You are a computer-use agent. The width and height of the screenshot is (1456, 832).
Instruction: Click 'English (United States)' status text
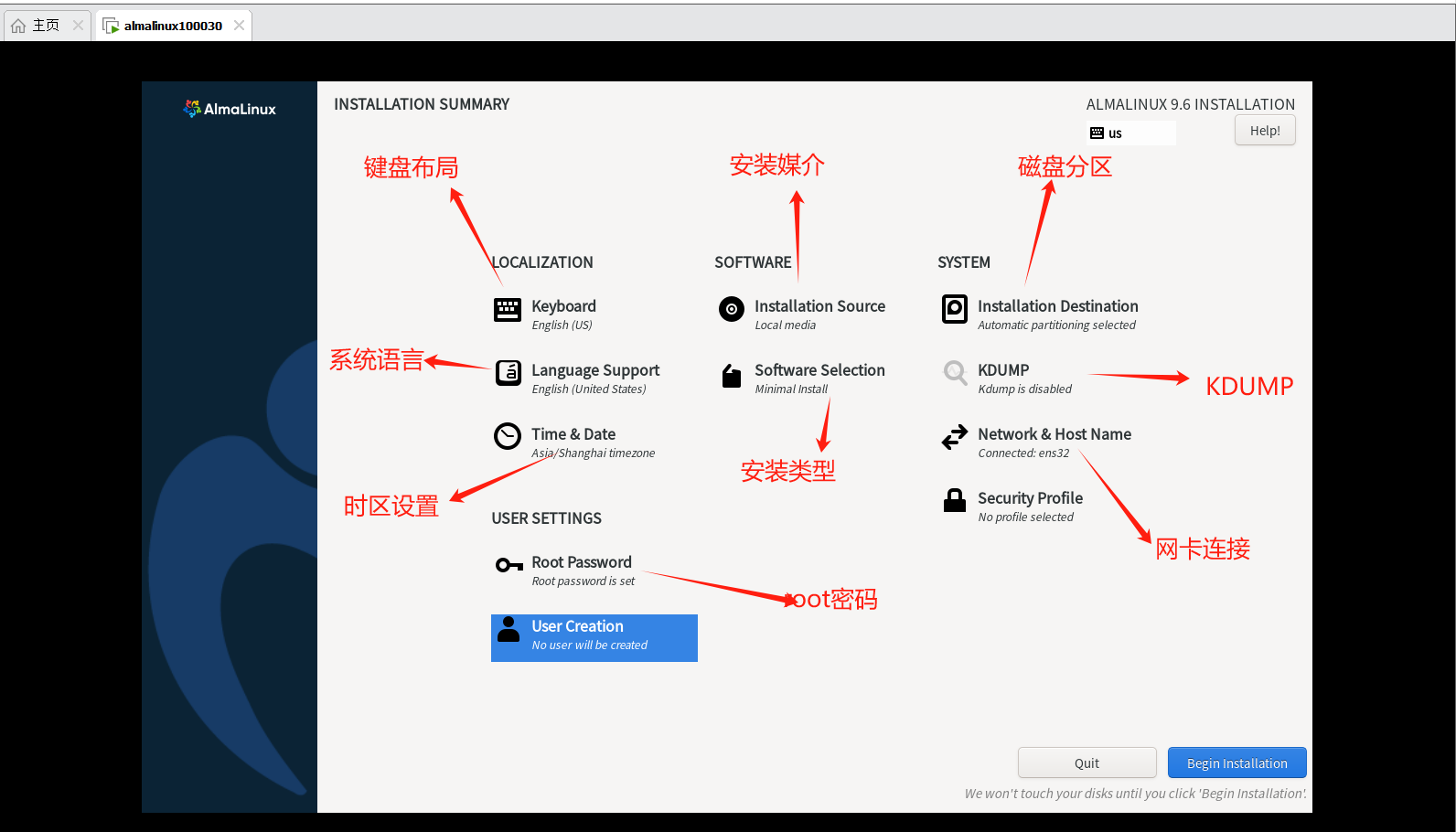click(588, 389)
